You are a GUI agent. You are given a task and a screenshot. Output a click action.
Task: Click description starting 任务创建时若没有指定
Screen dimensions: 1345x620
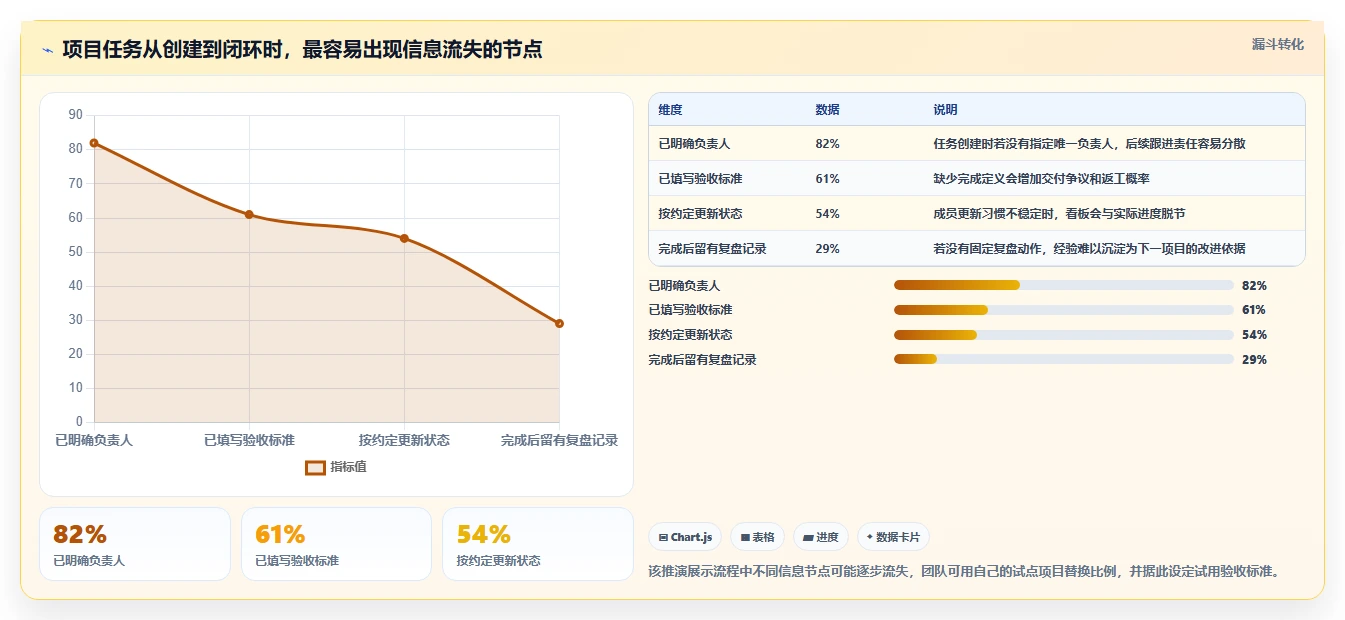1089,143
